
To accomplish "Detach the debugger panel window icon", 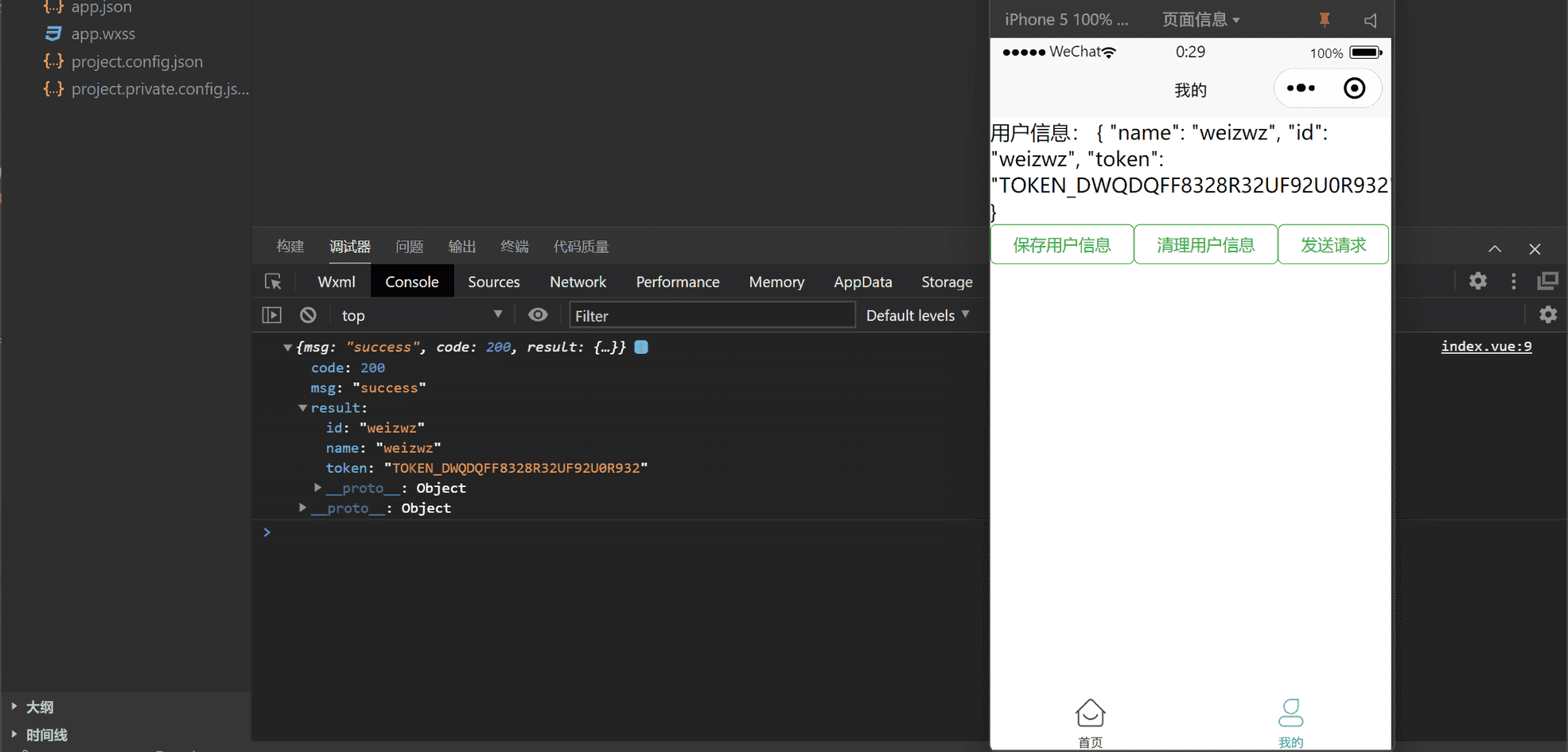I will click(x=1547, y=281).
